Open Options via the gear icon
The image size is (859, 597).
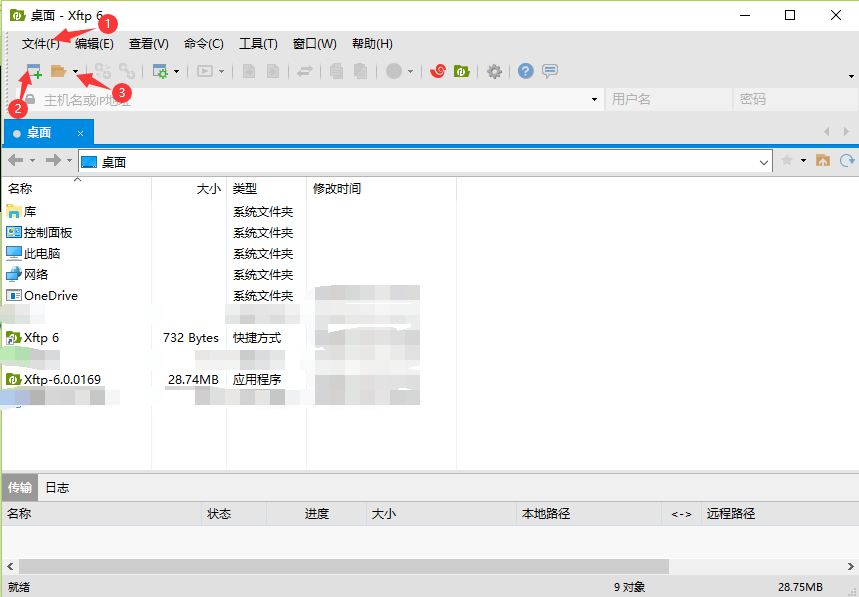pos(494,71)
